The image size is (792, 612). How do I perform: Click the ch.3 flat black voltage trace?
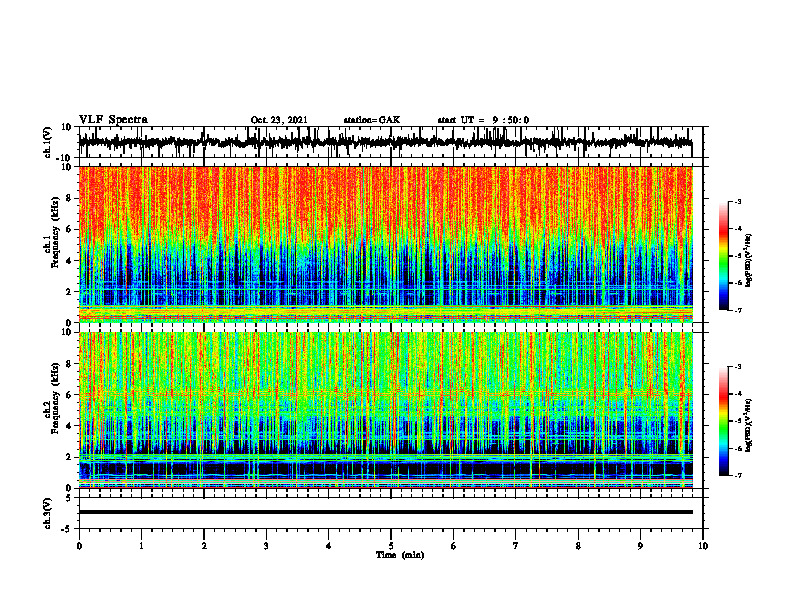pos(386,512)
